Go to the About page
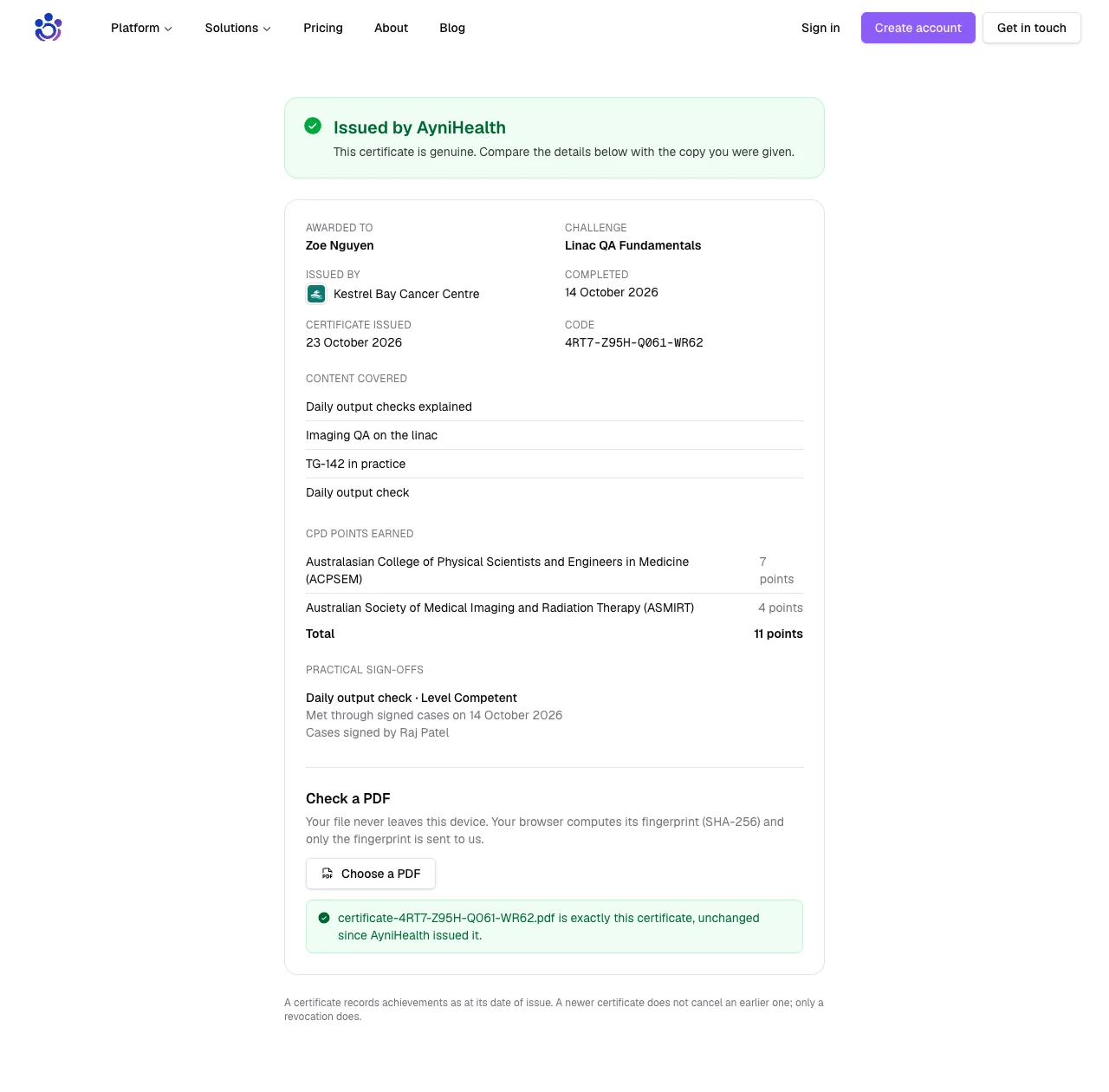 point(391,28)
